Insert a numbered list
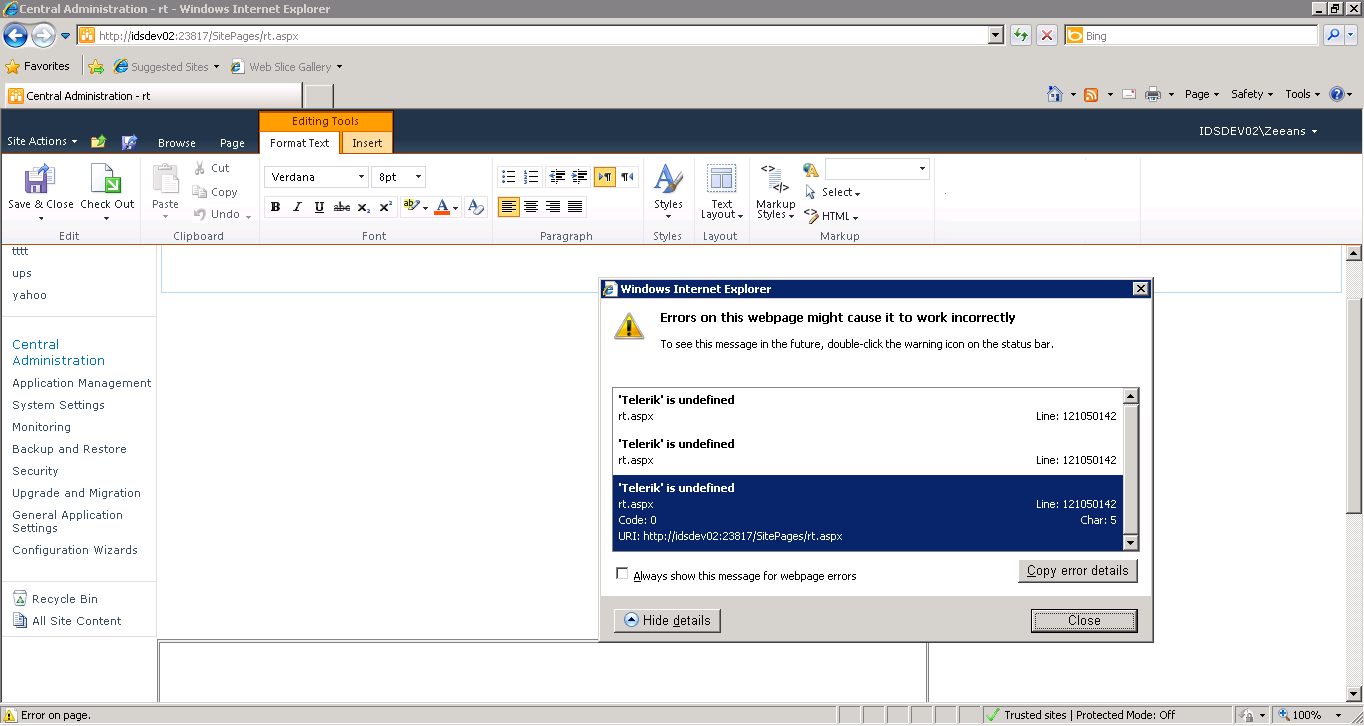Image resolution: width=1364 pixels, height=726 pixels. (531, 177)
